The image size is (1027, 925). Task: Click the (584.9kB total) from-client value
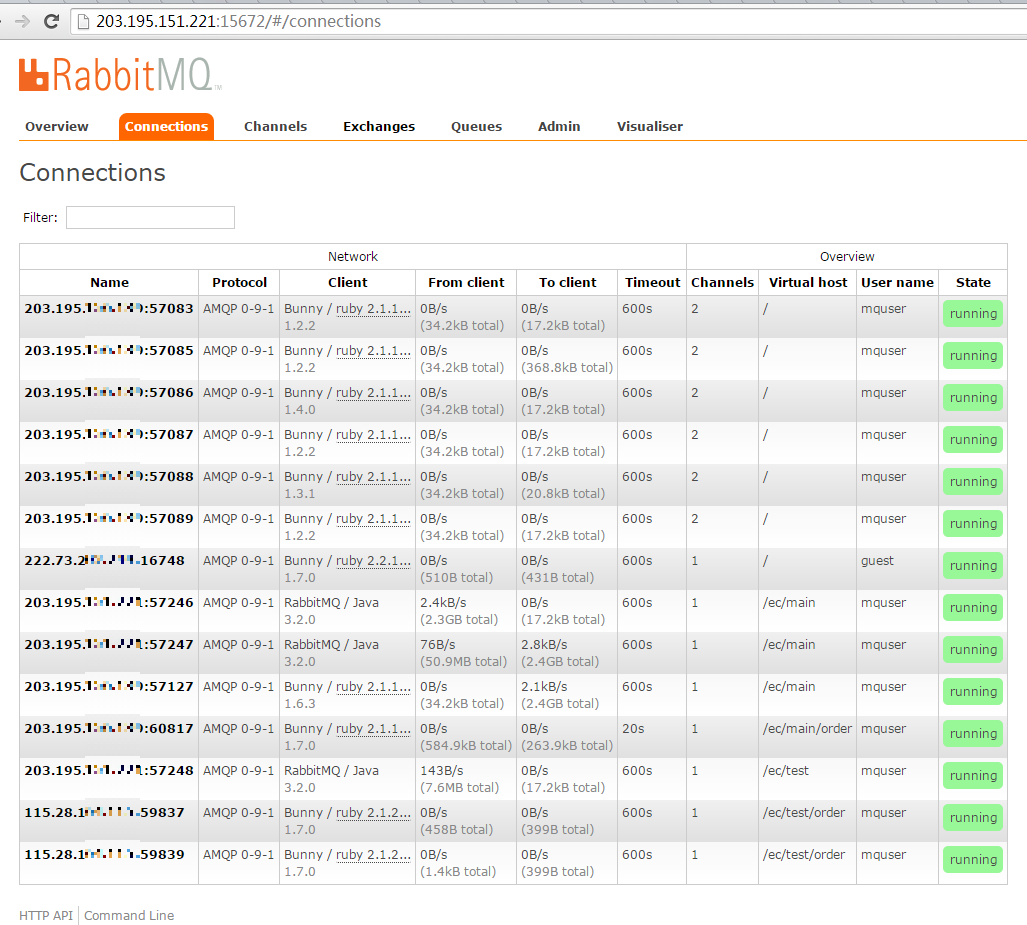[x=466, y=745]
